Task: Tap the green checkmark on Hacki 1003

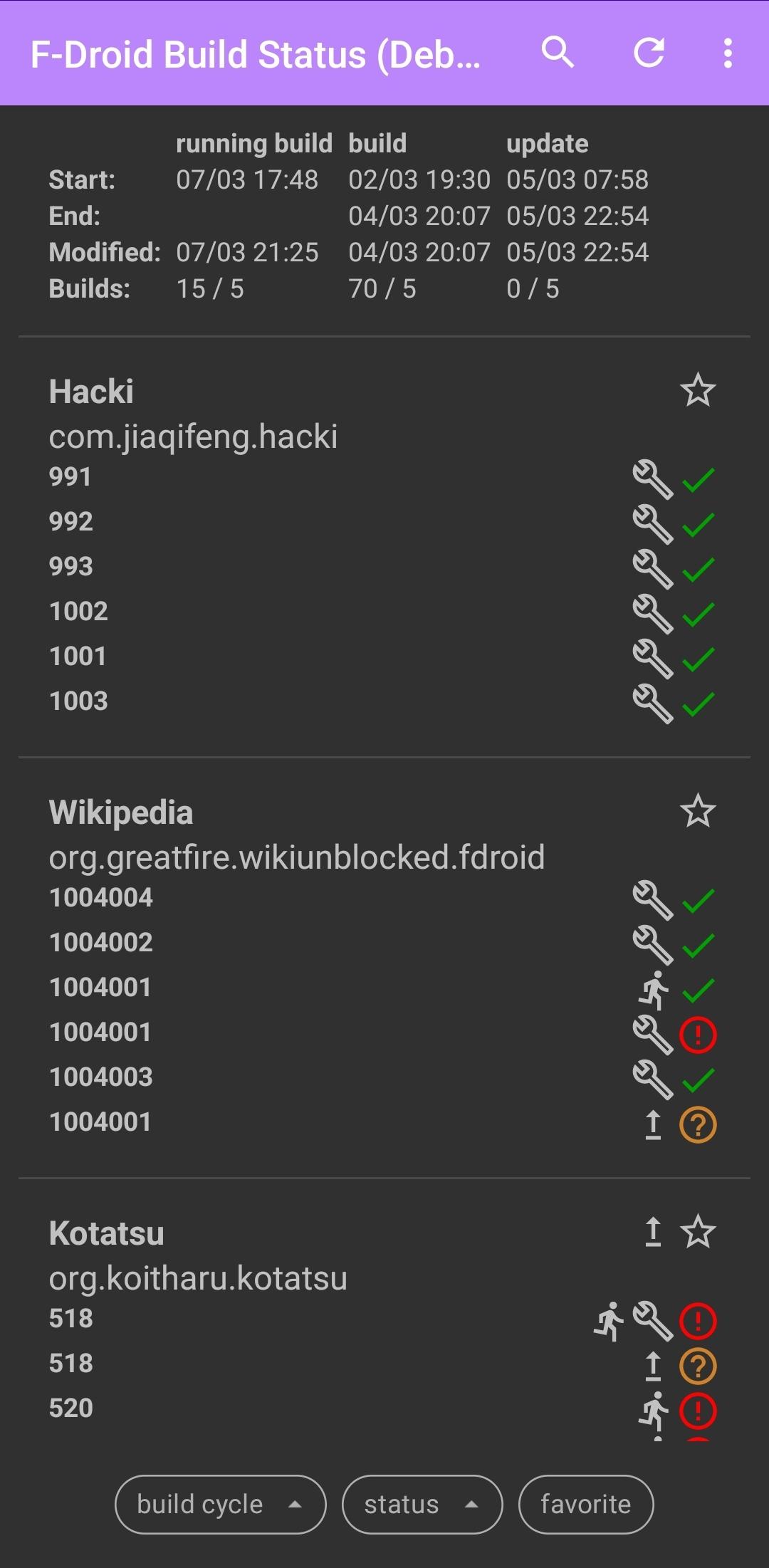Action: point(698,704)
